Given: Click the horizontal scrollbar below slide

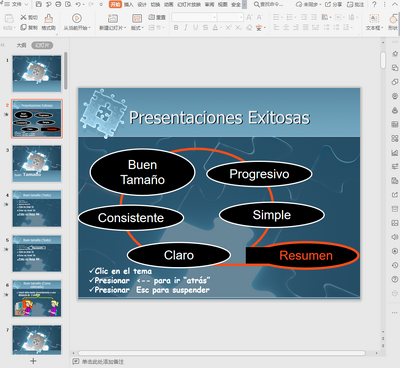Looking at the screenshot, I should click(222, 353).
